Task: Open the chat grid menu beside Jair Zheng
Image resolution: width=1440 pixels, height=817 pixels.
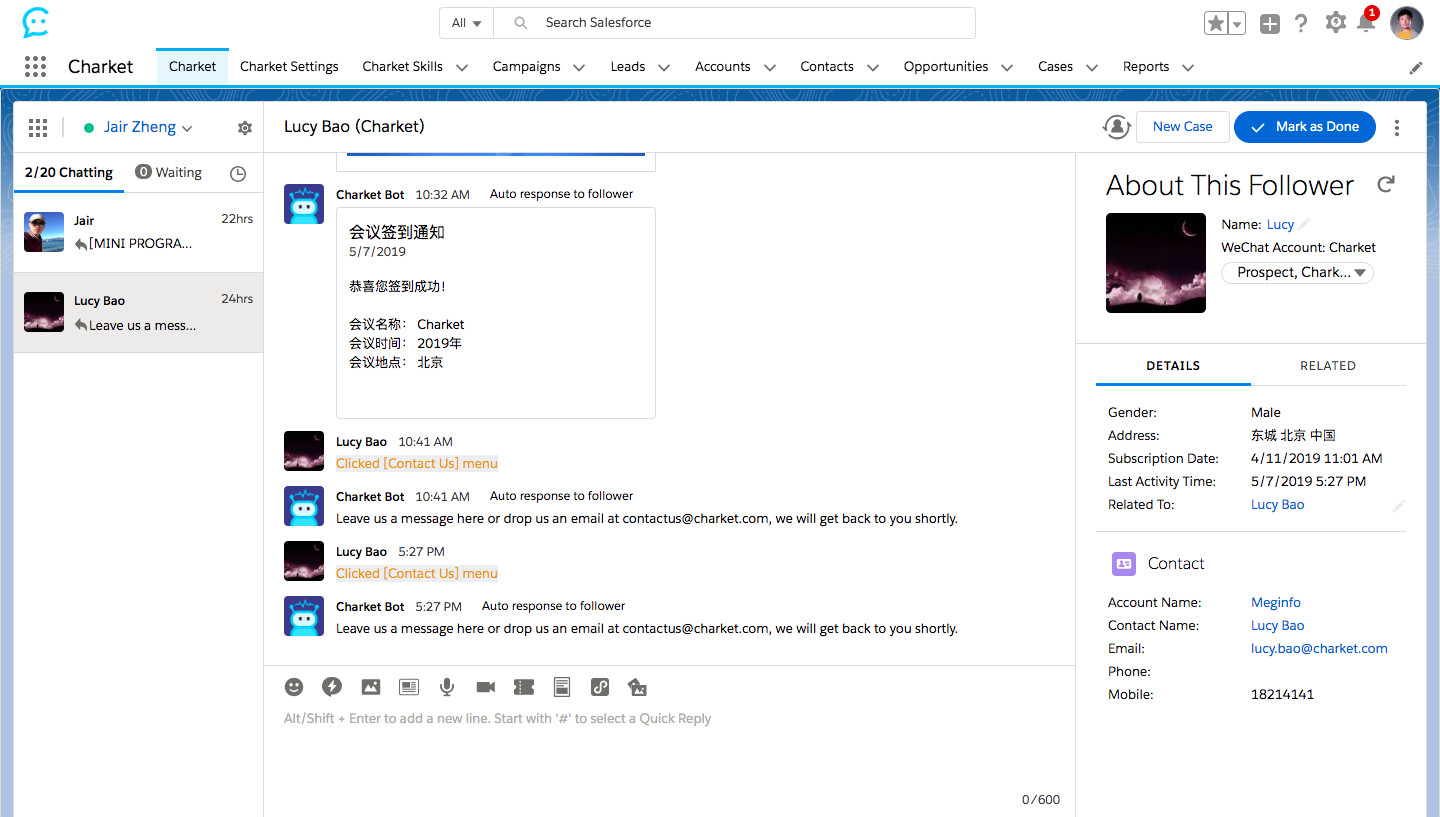Action: pyautogui.click(x=38, y=127)
